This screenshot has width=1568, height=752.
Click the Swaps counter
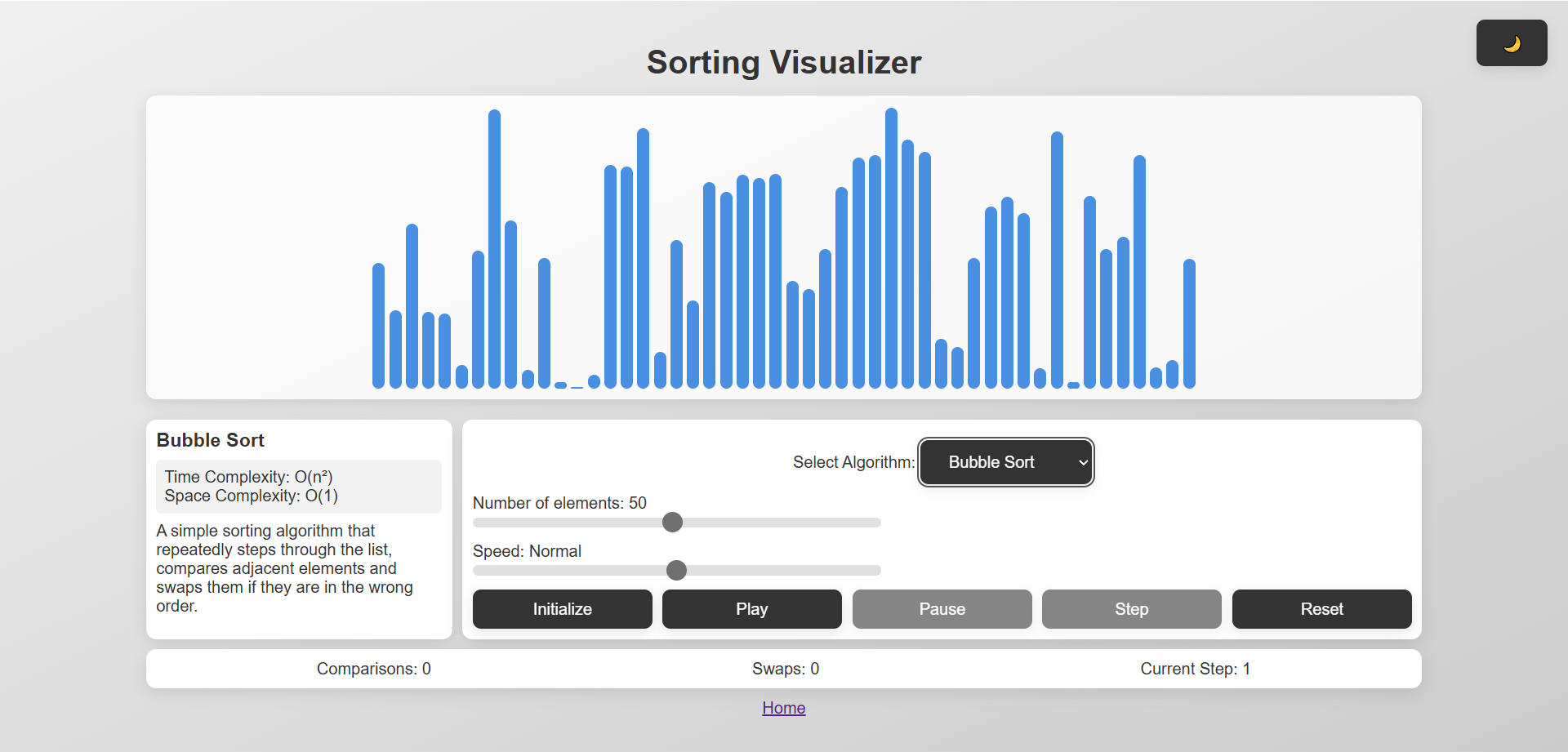pos(784,668)
